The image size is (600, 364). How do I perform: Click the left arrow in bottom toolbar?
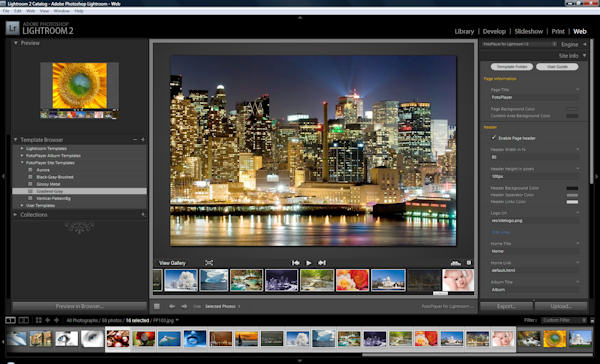coord(172,306)
